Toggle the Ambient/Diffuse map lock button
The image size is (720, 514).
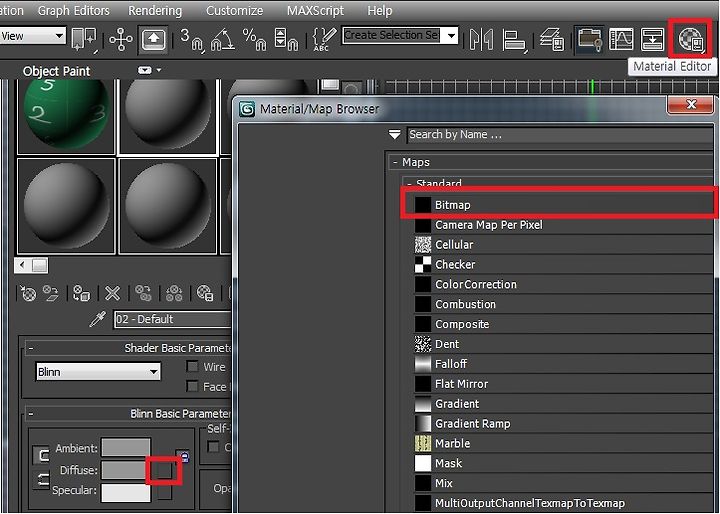point(183,456)
